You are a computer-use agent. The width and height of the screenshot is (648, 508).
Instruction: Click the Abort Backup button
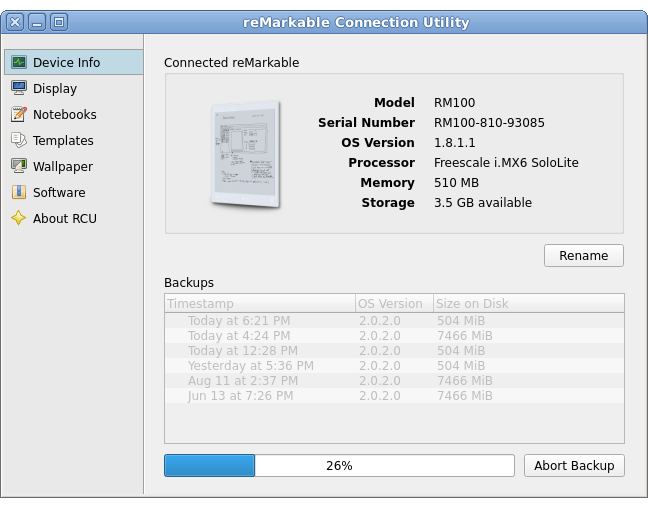pyautogui.click(x=574, y=465)
